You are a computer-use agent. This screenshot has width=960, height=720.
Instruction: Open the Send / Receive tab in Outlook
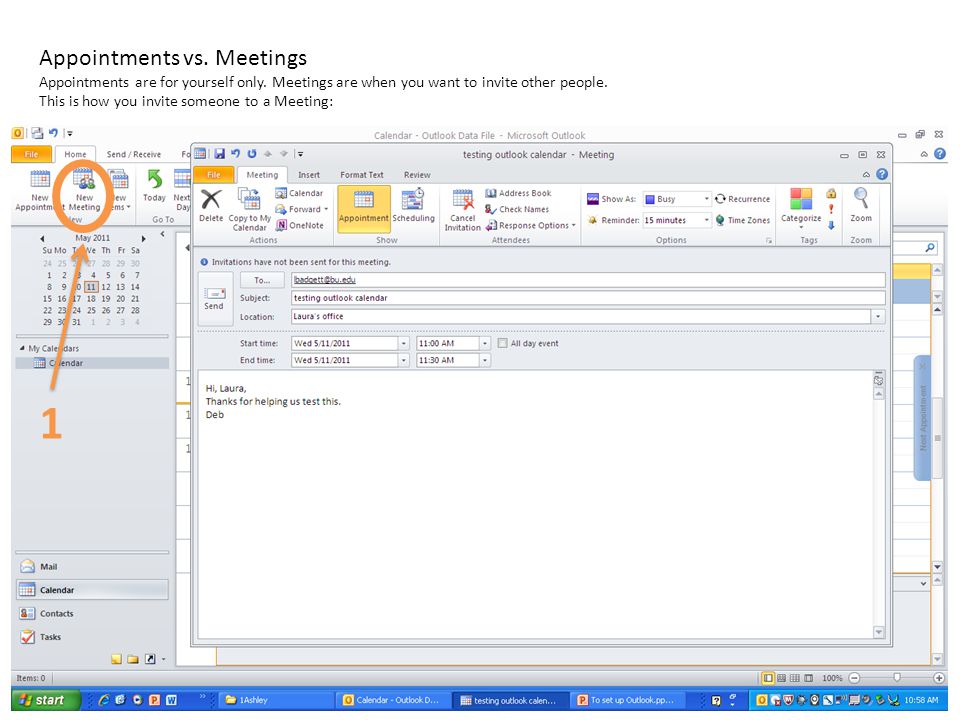click(133, 154)
